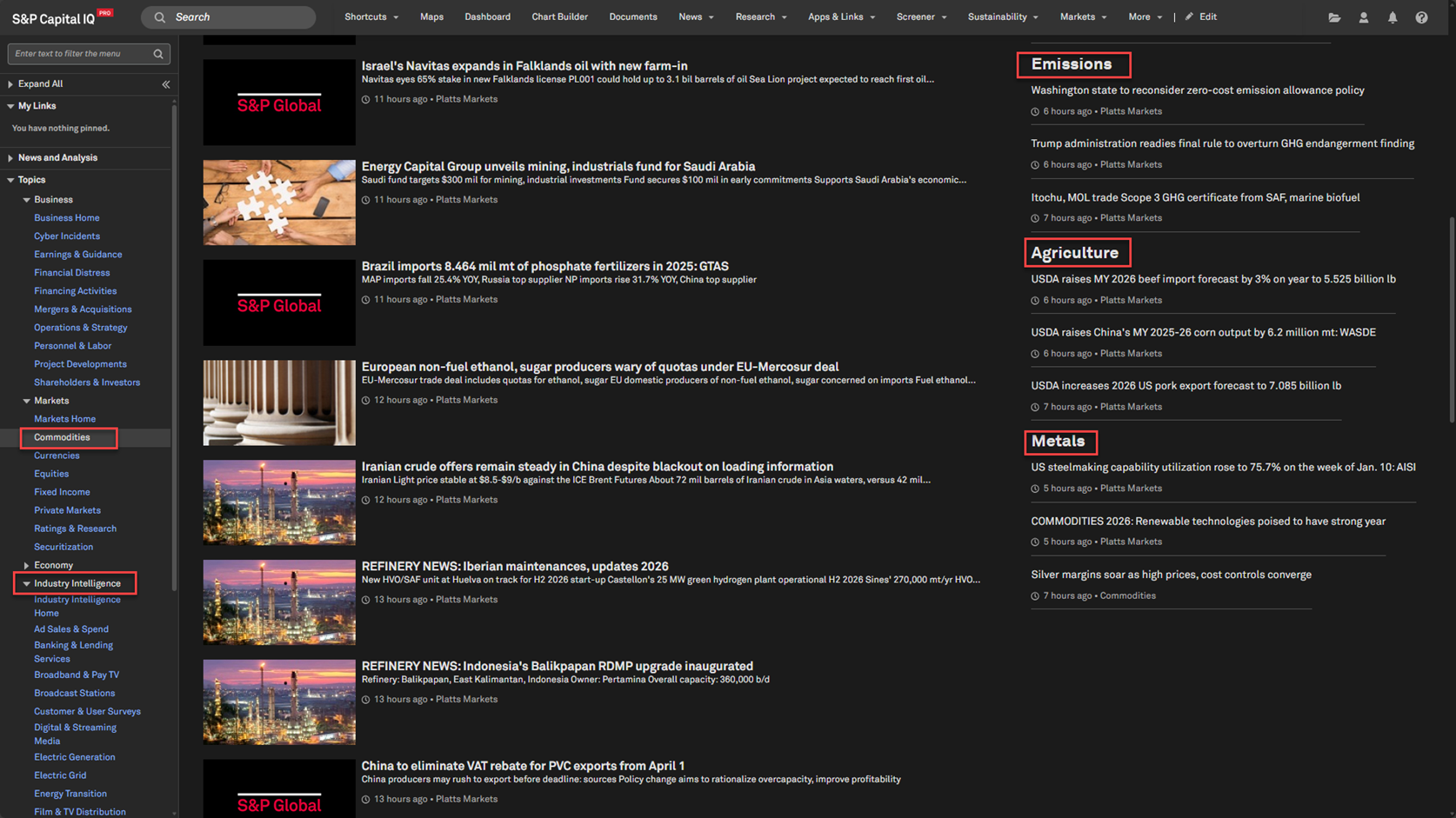Open Mergers & Acquisitions sidebar link

click(x=83, y=309)
